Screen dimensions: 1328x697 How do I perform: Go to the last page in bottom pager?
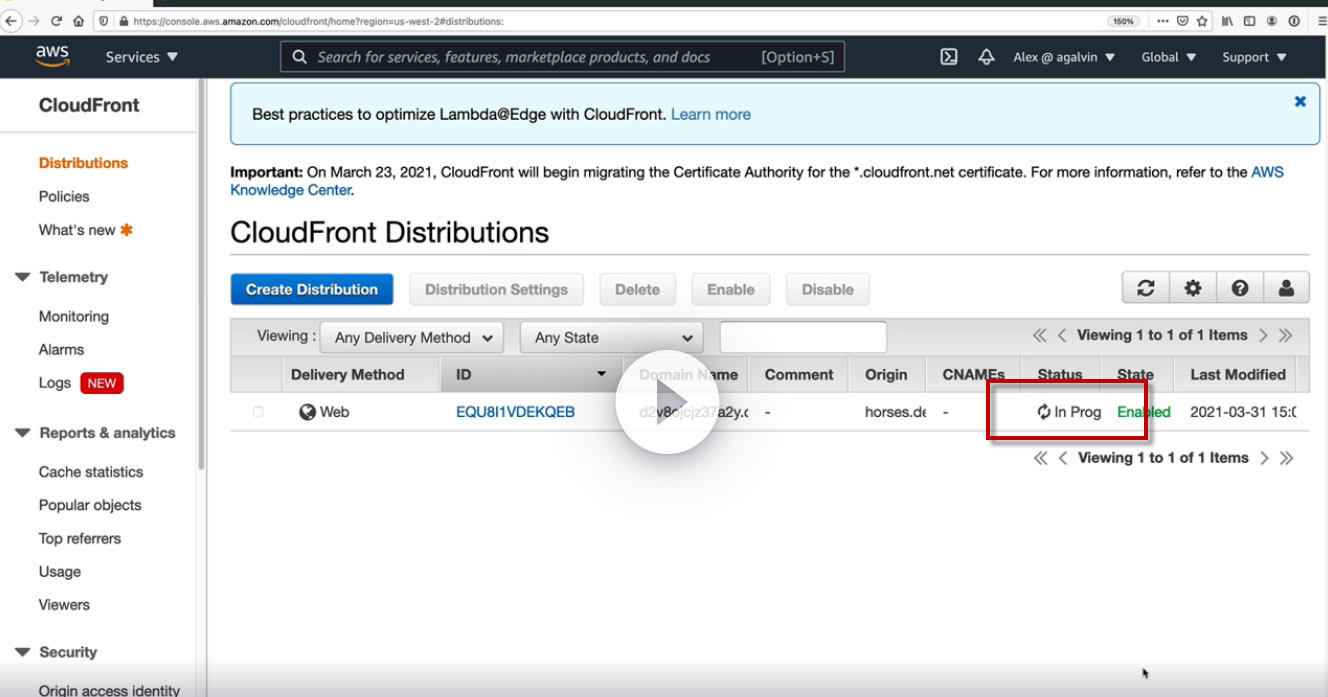coord(1287,458)
